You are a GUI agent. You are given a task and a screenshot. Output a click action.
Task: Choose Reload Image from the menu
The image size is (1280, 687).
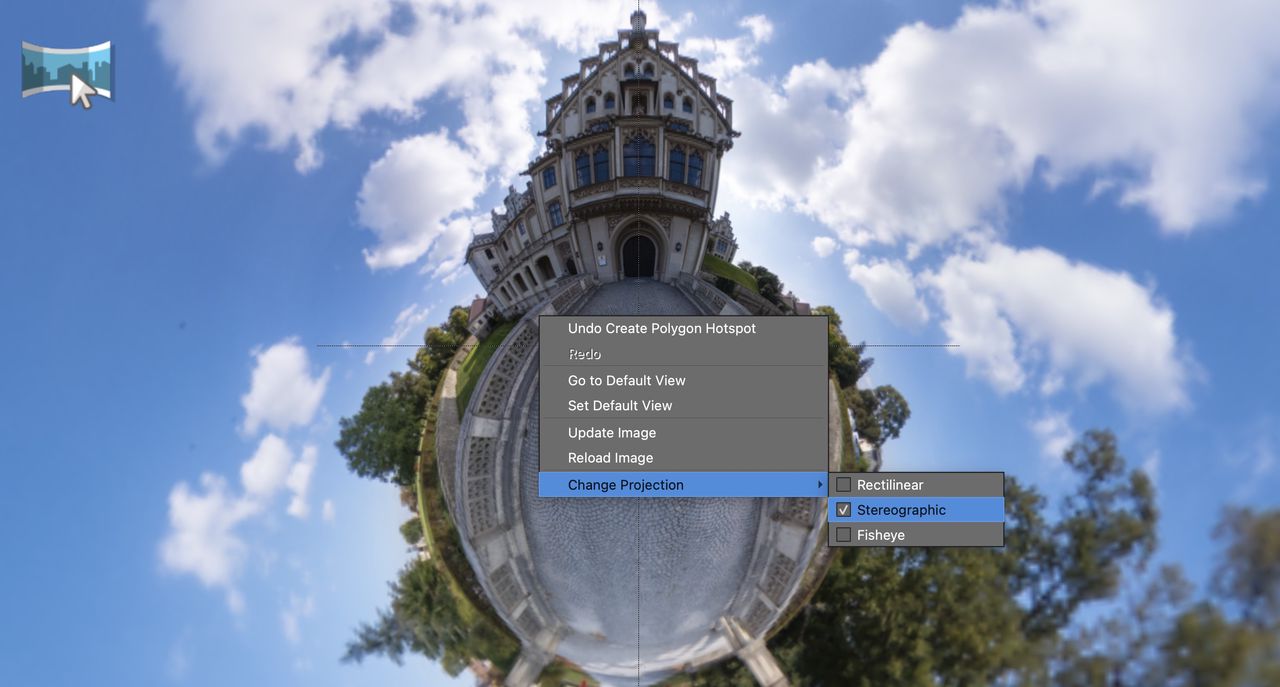point(609,457)
